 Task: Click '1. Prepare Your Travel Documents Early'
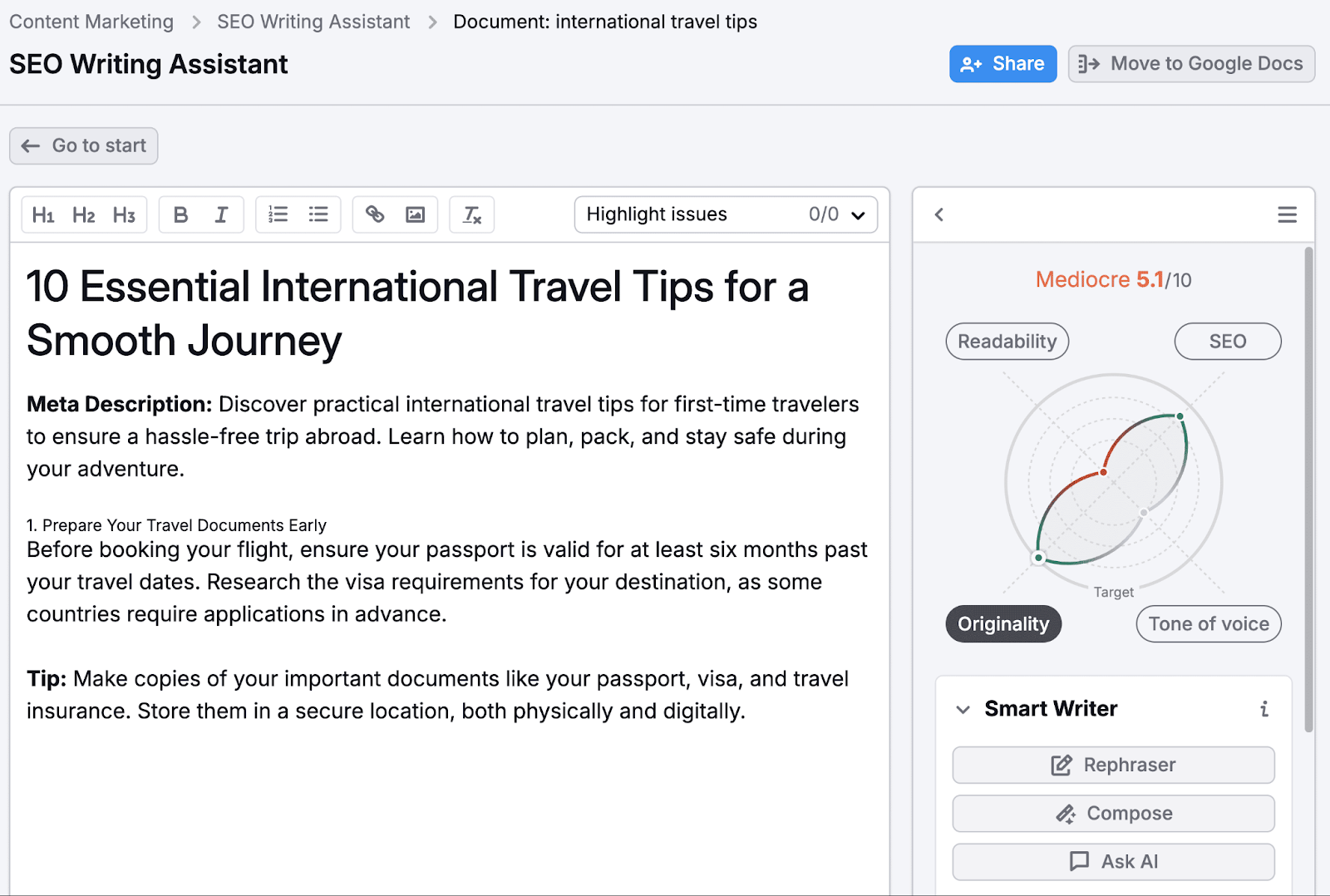(x=176, y=525)
